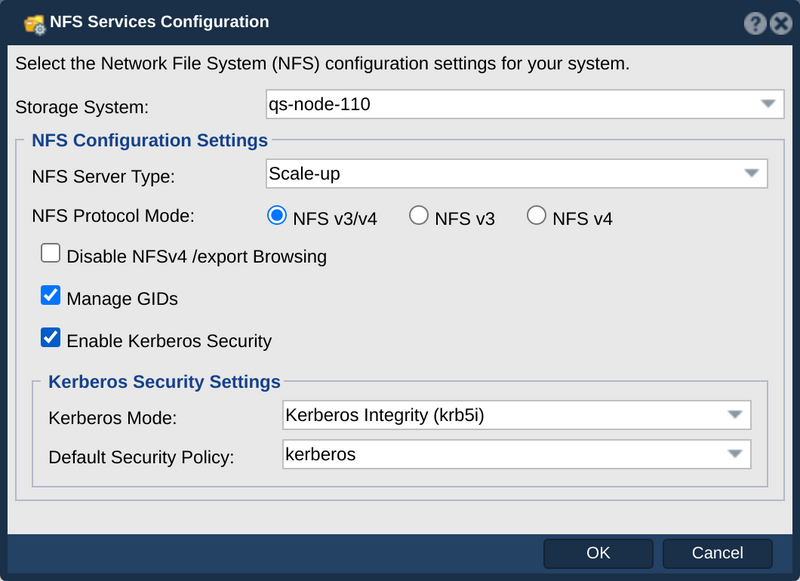
Task: Click the 'Select the Network File System' description text
Action: 322,64
